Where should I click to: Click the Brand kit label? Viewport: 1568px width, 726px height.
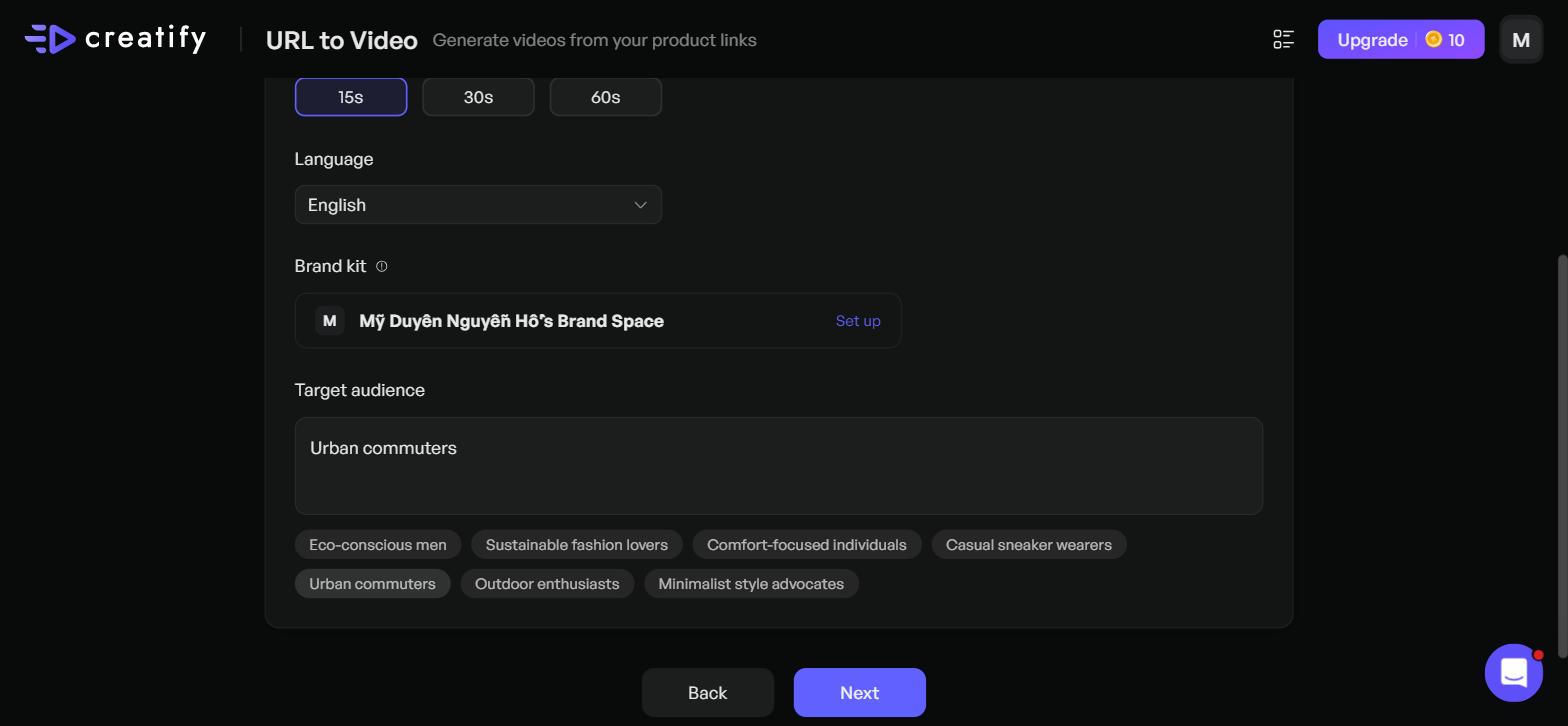(331, 266)
